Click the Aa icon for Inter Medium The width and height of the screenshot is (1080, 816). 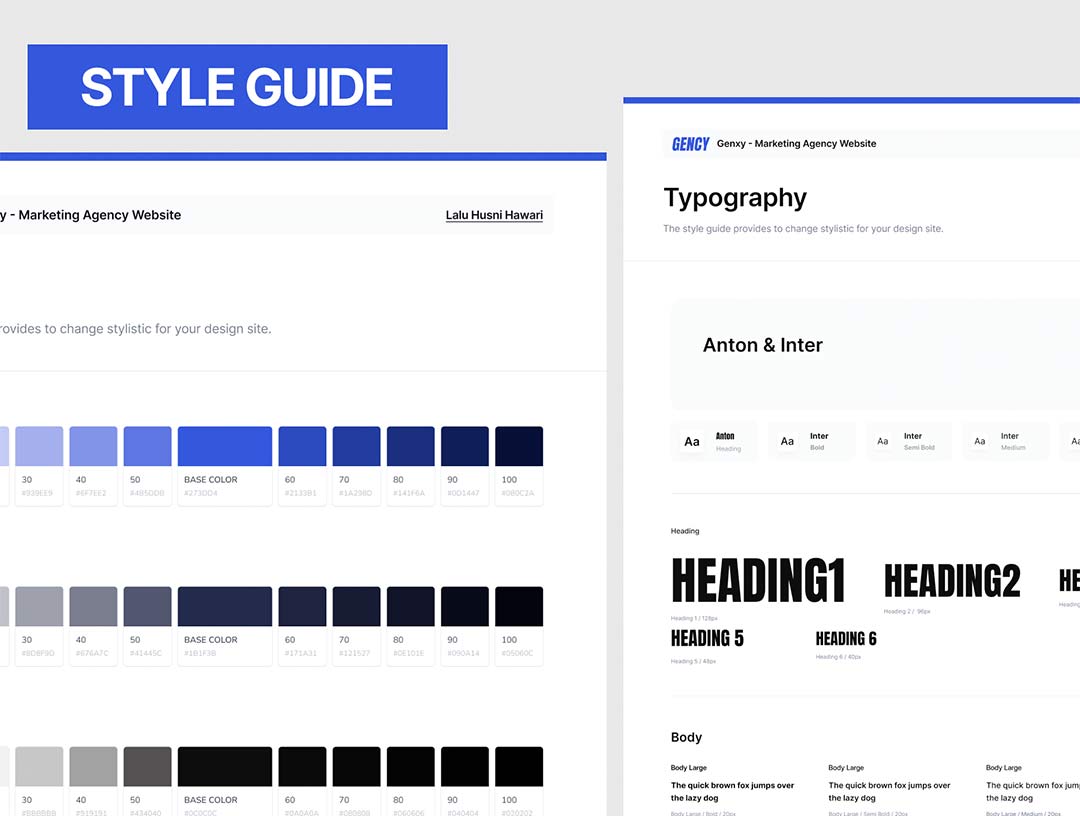click(x=979, y=441)
